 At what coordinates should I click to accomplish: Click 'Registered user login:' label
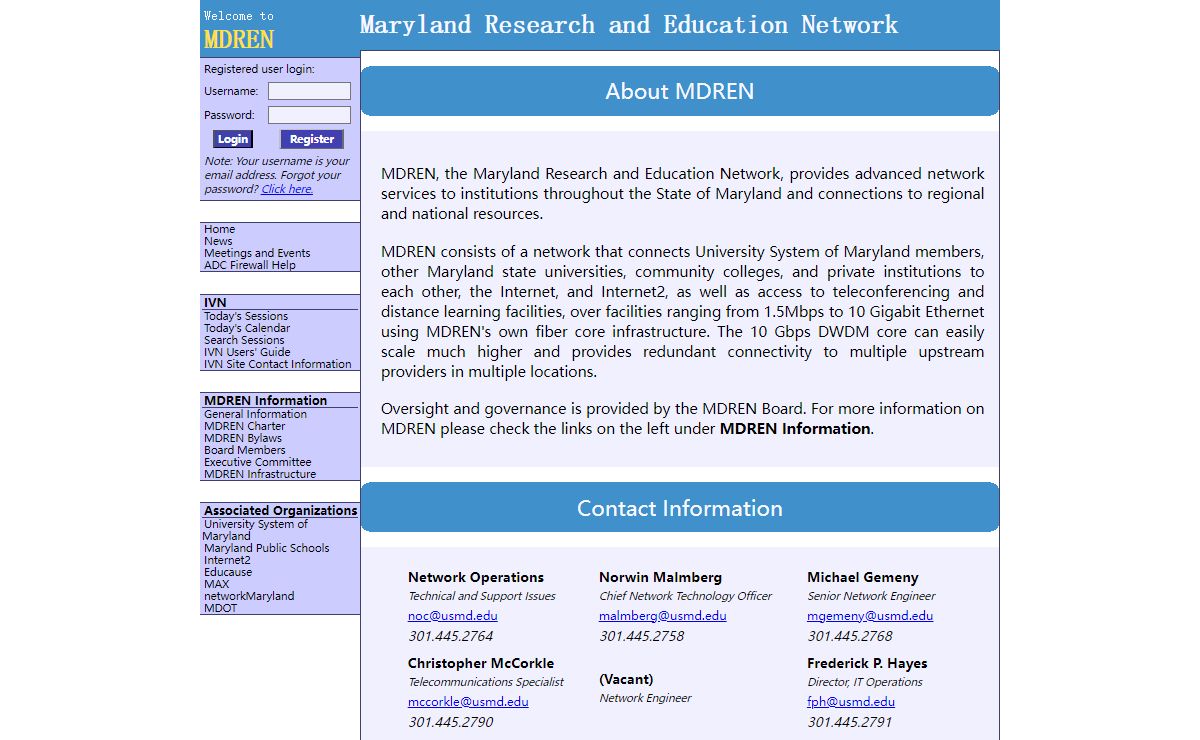tap(259, 69)
